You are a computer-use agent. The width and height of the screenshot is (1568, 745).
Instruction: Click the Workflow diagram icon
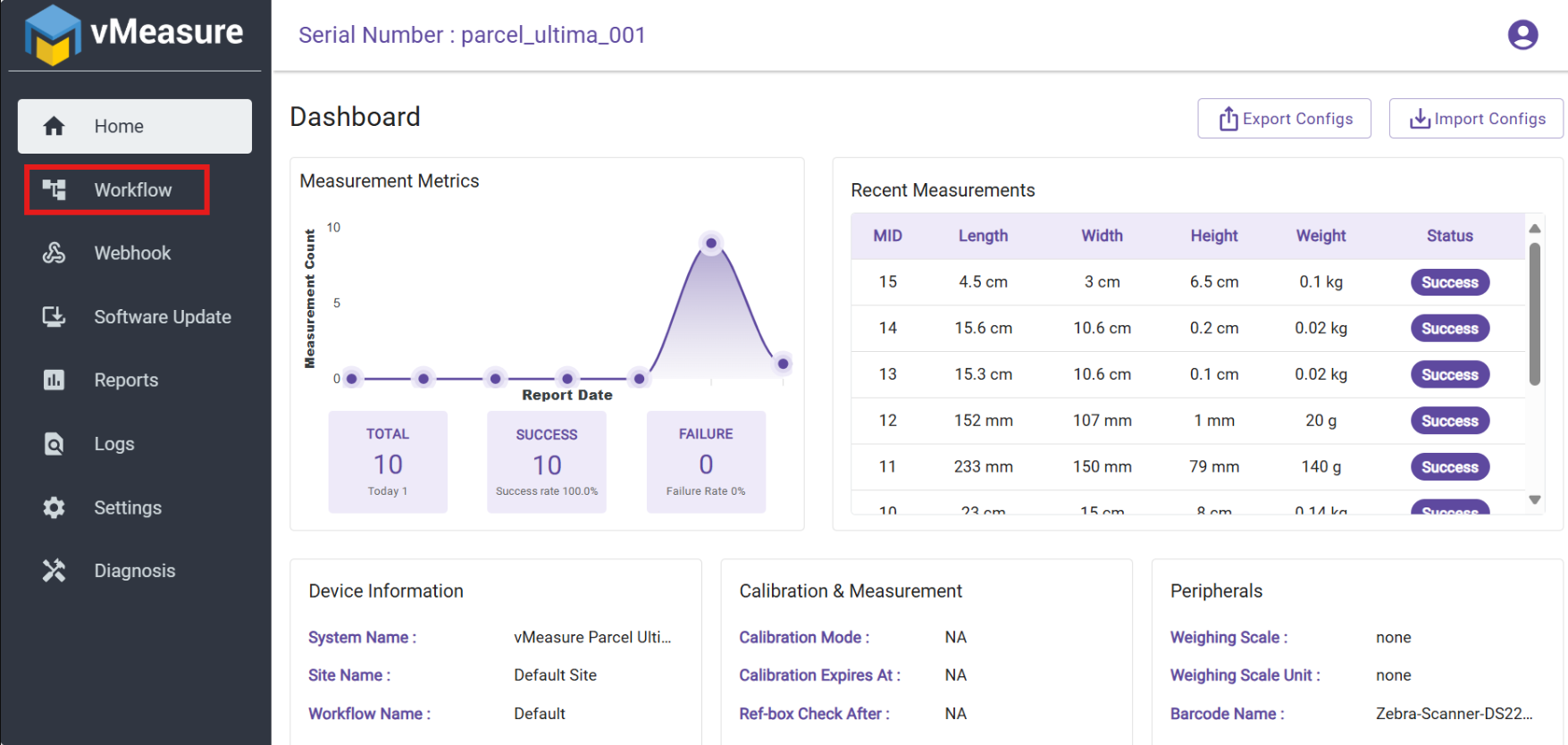(x=55, y=189)
